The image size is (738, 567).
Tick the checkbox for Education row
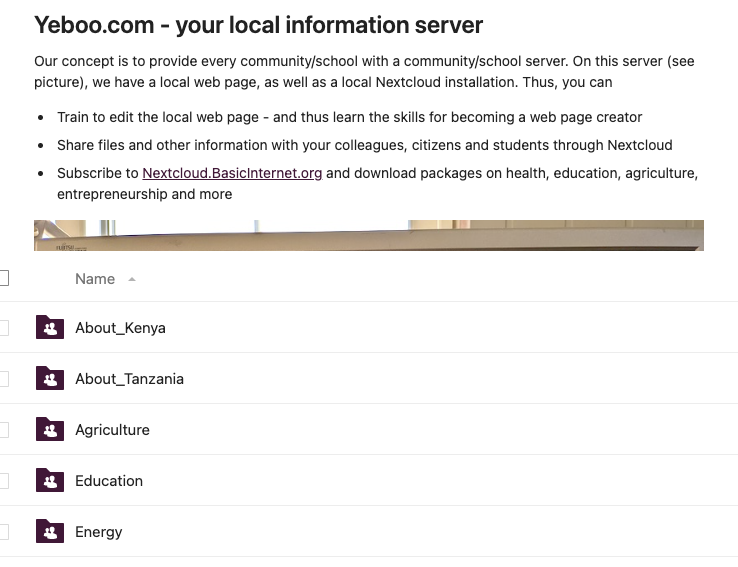[x=3, y=480]
